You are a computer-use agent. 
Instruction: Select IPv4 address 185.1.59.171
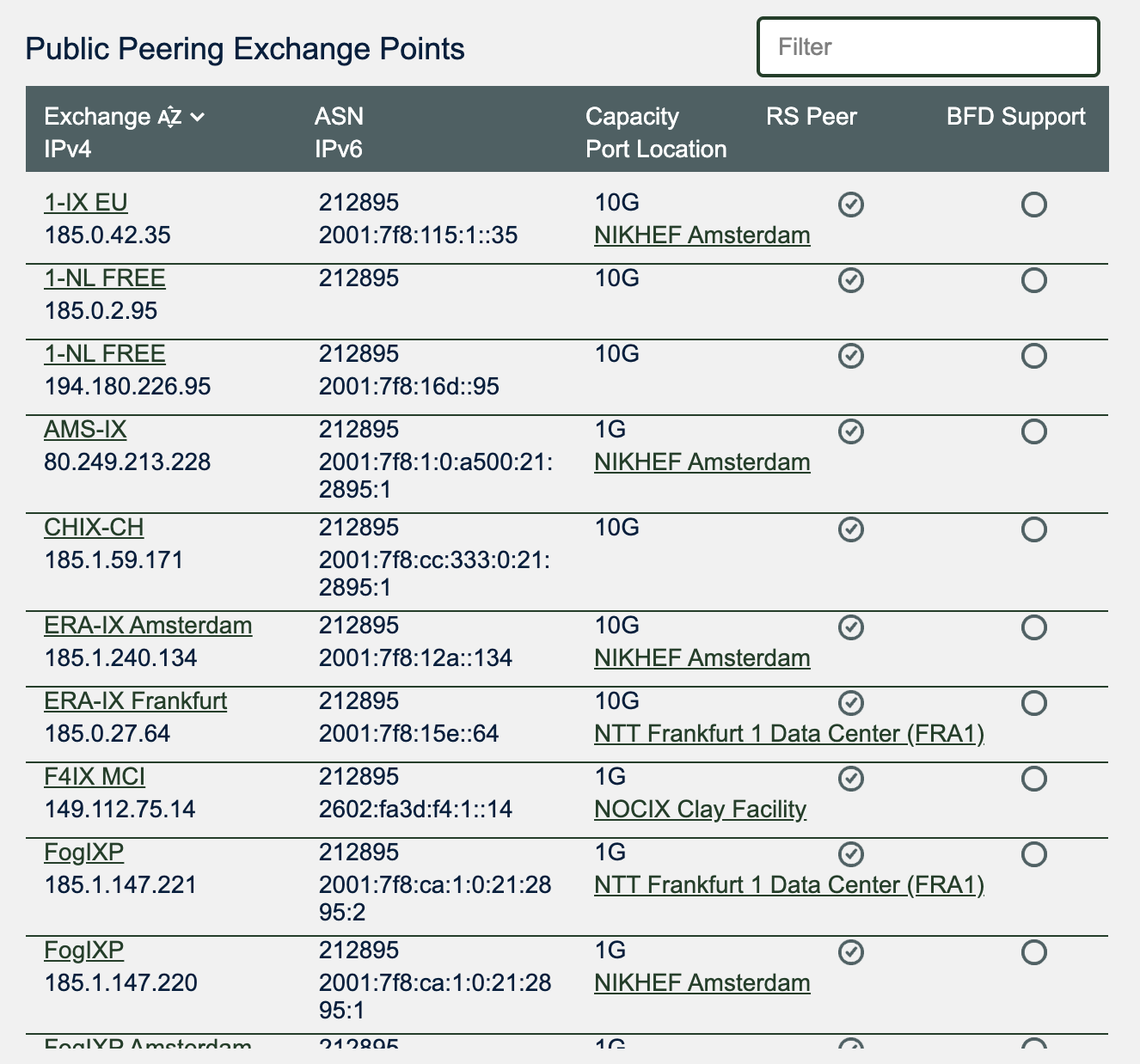tap(113, 560)
